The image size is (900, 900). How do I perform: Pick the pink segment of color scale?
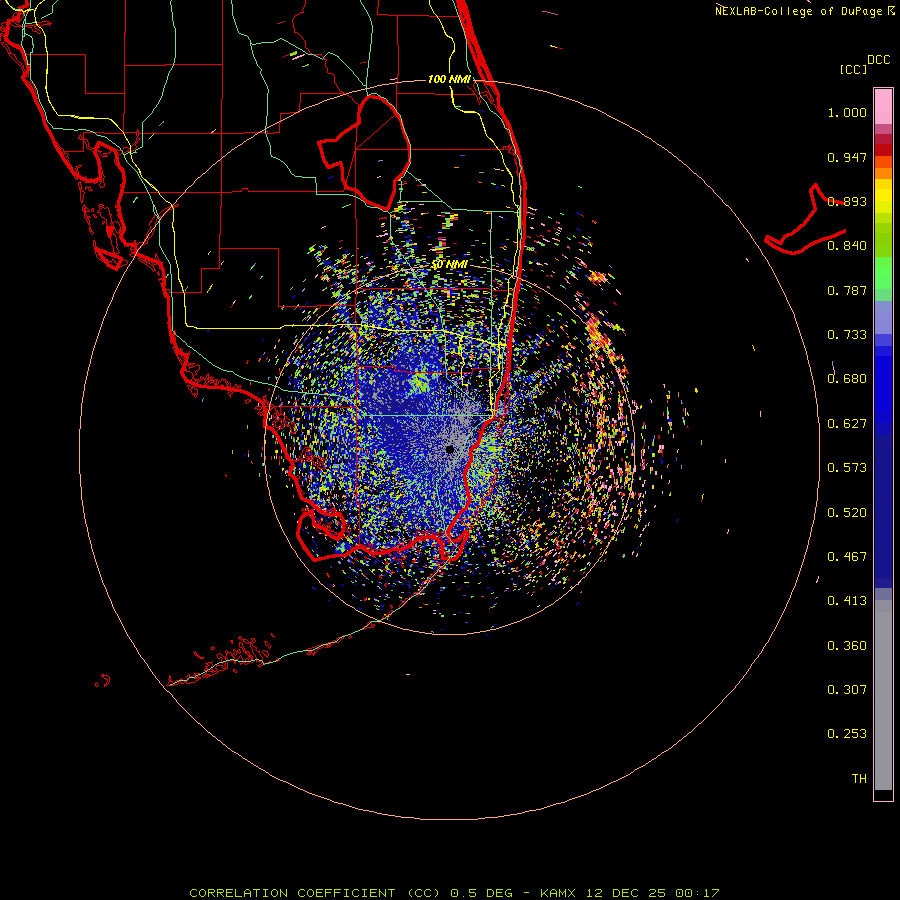[x=883, y=107]
